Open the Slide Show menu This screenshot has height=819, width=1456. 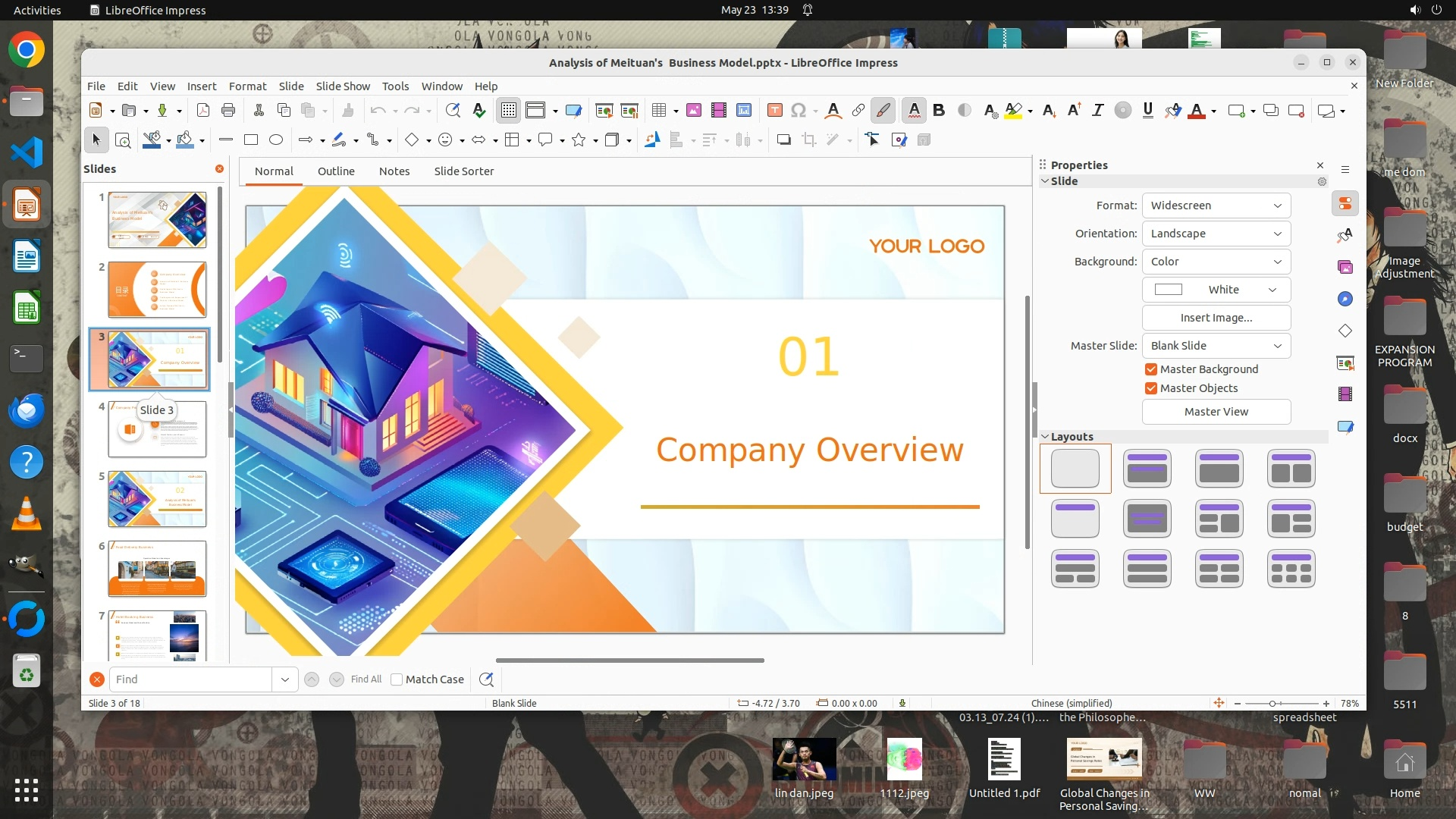343,86
